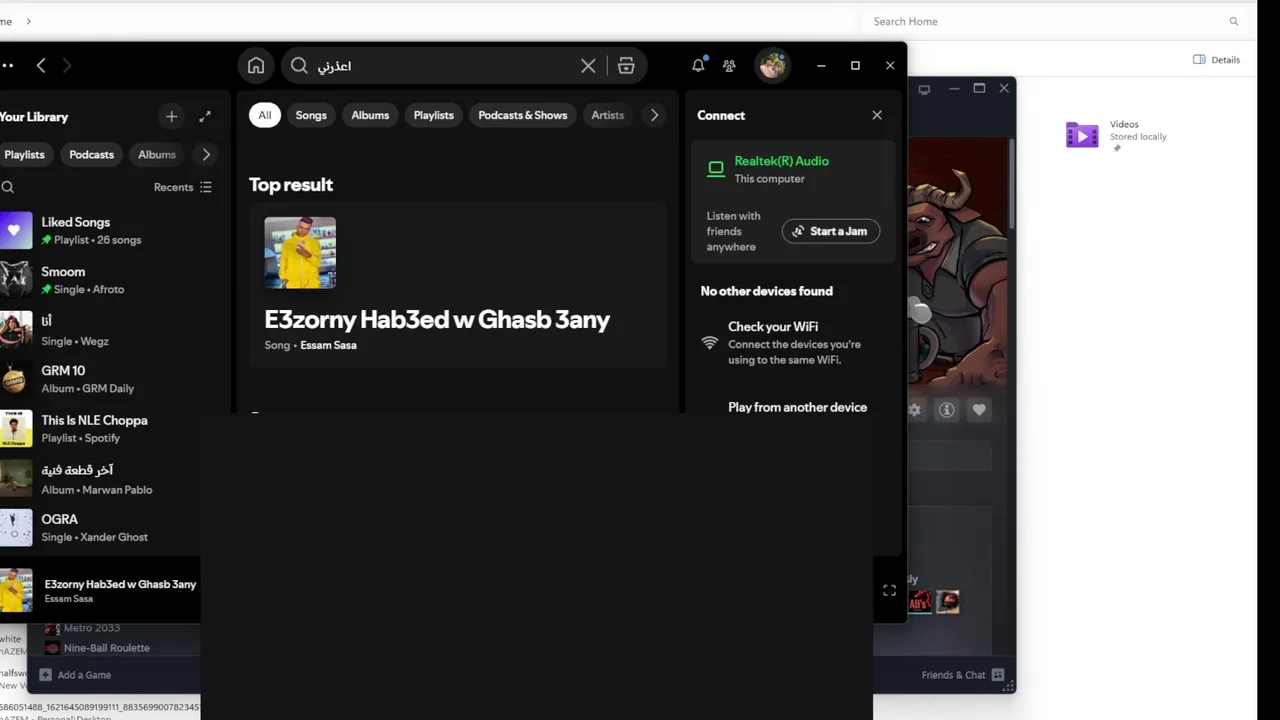1280x720 pixels.
Task: Select Metro 2033 in Steam list
Action: 91,628
